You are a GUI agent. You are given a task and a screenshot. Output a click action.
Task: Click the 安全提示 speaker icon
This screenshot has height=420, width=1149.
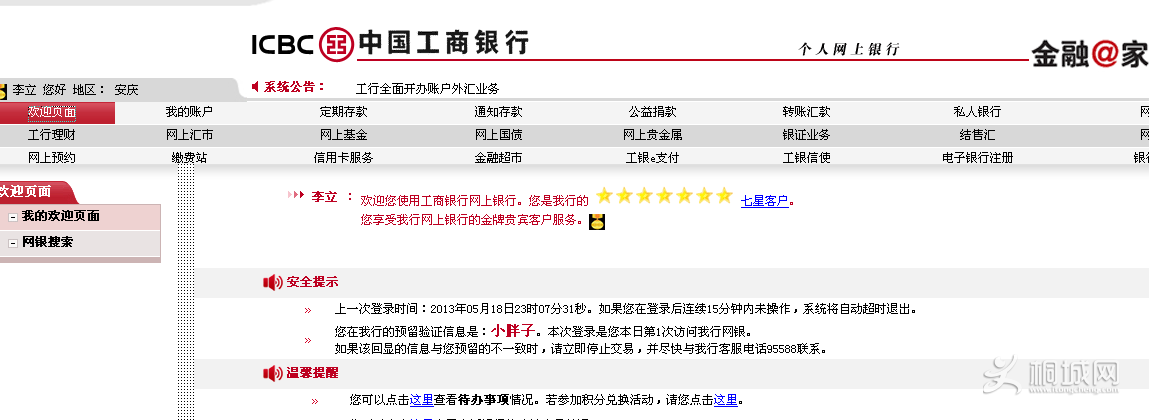click(x=273, y=282)
